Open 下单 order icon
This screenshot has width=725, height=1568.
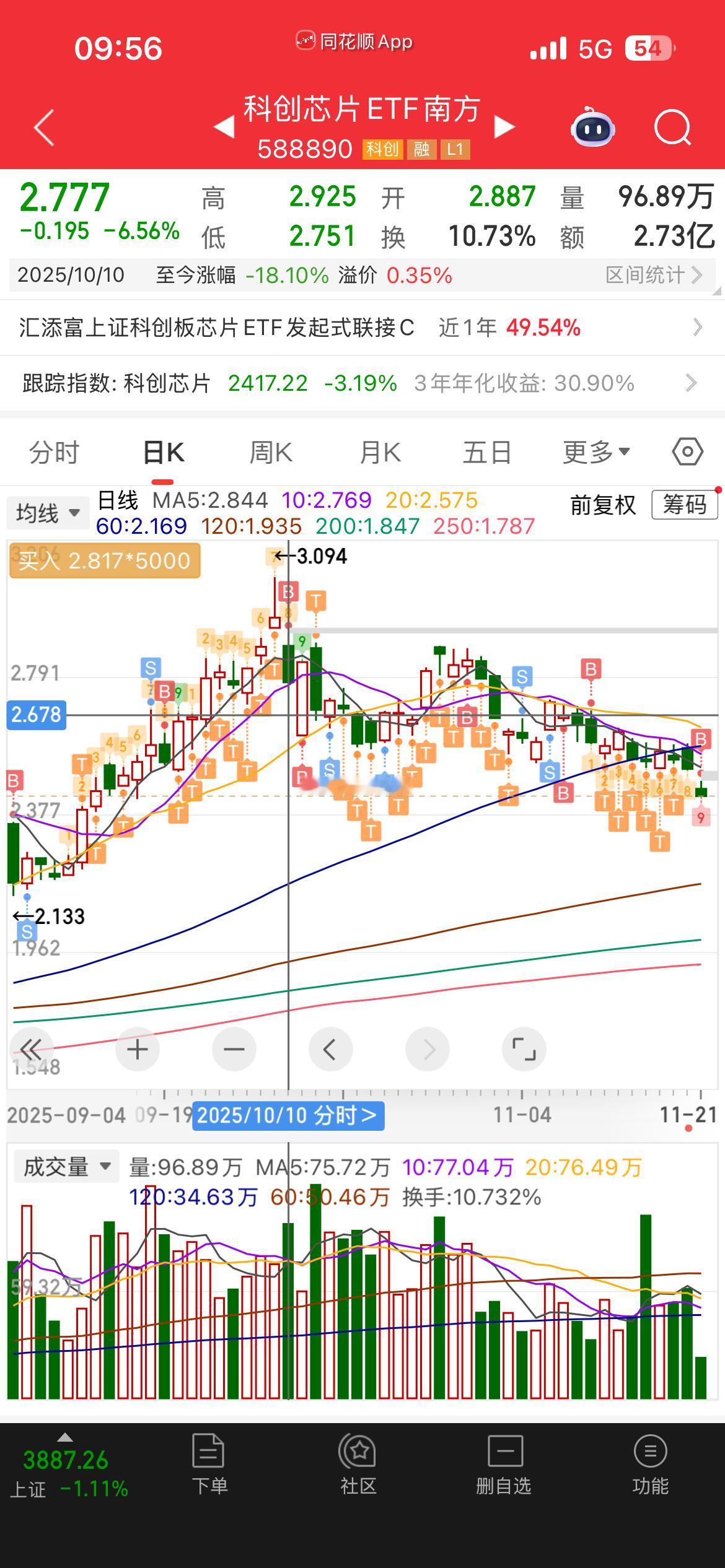pyautogui.click(x=209, y=1465)
